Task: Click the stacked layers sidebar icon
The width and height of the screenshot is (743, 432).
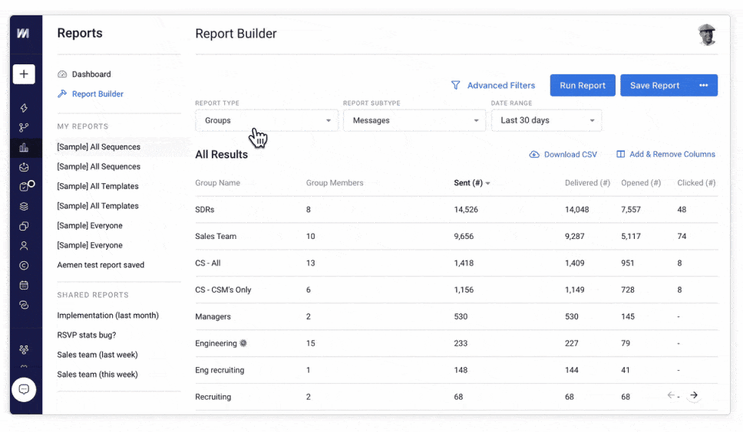Action: coord(24,207)
